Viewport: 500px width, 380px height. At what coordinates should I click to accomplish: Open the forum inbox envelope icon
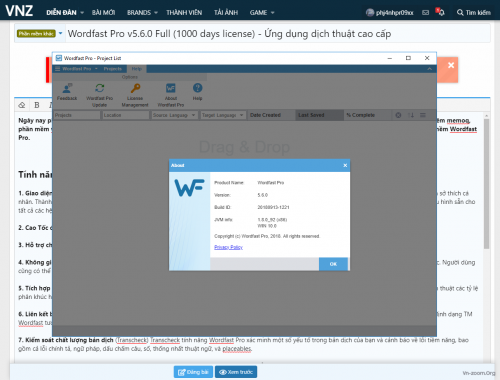point(425,13)
